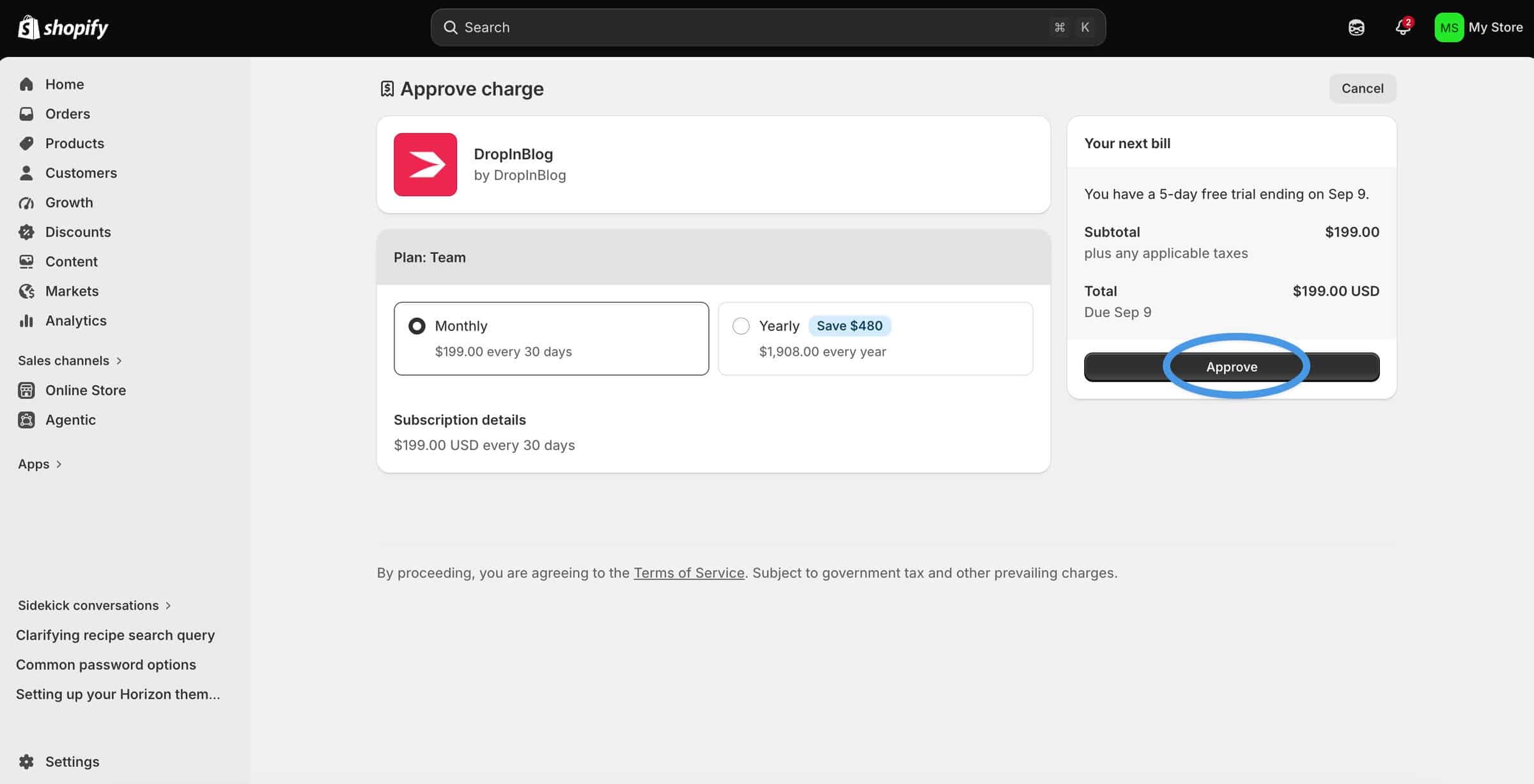The image size is (1534, 784).
Task: Click the Search input field
Action: (x=768, y=27)
